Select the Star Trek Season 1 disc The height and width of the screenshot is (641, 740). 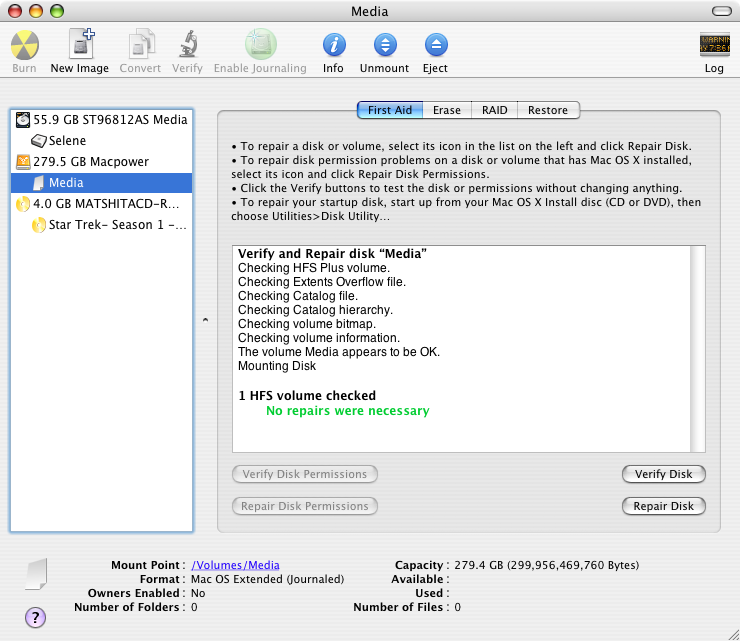point(101,225)
